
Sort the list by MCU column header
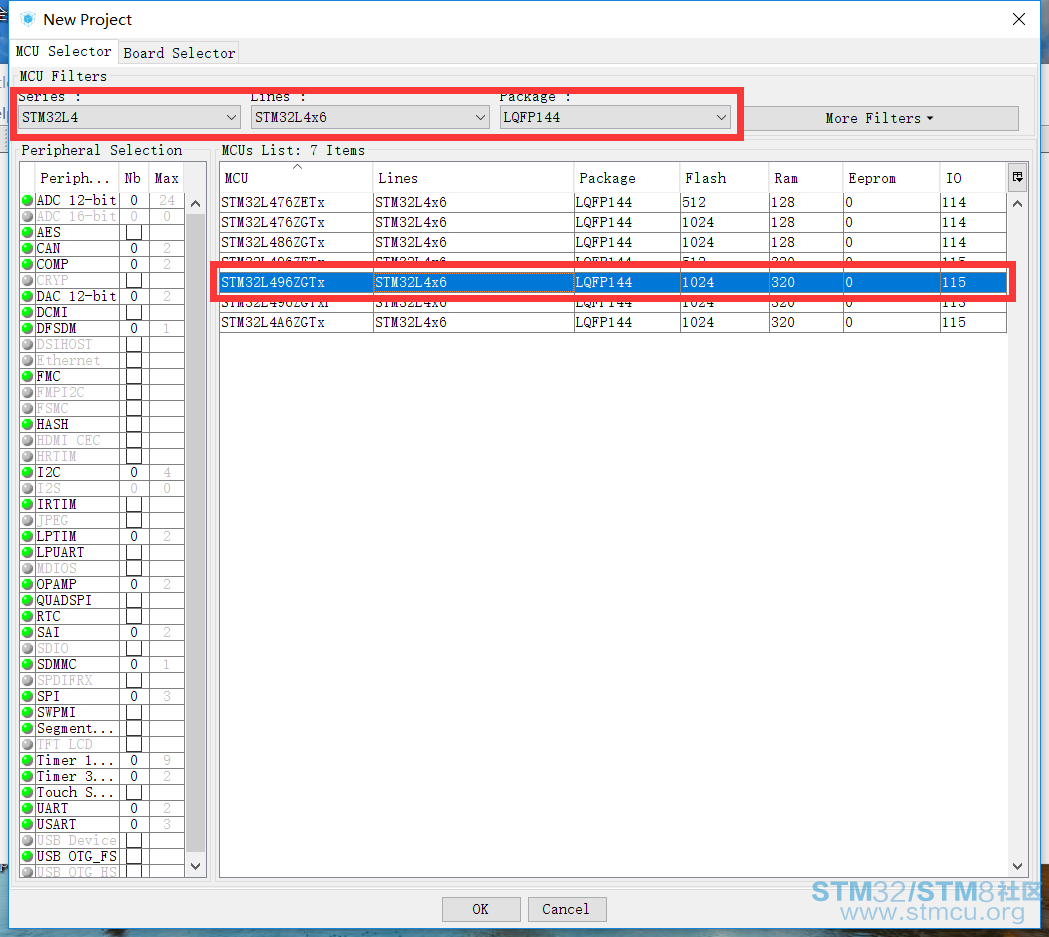pos(296,178)
